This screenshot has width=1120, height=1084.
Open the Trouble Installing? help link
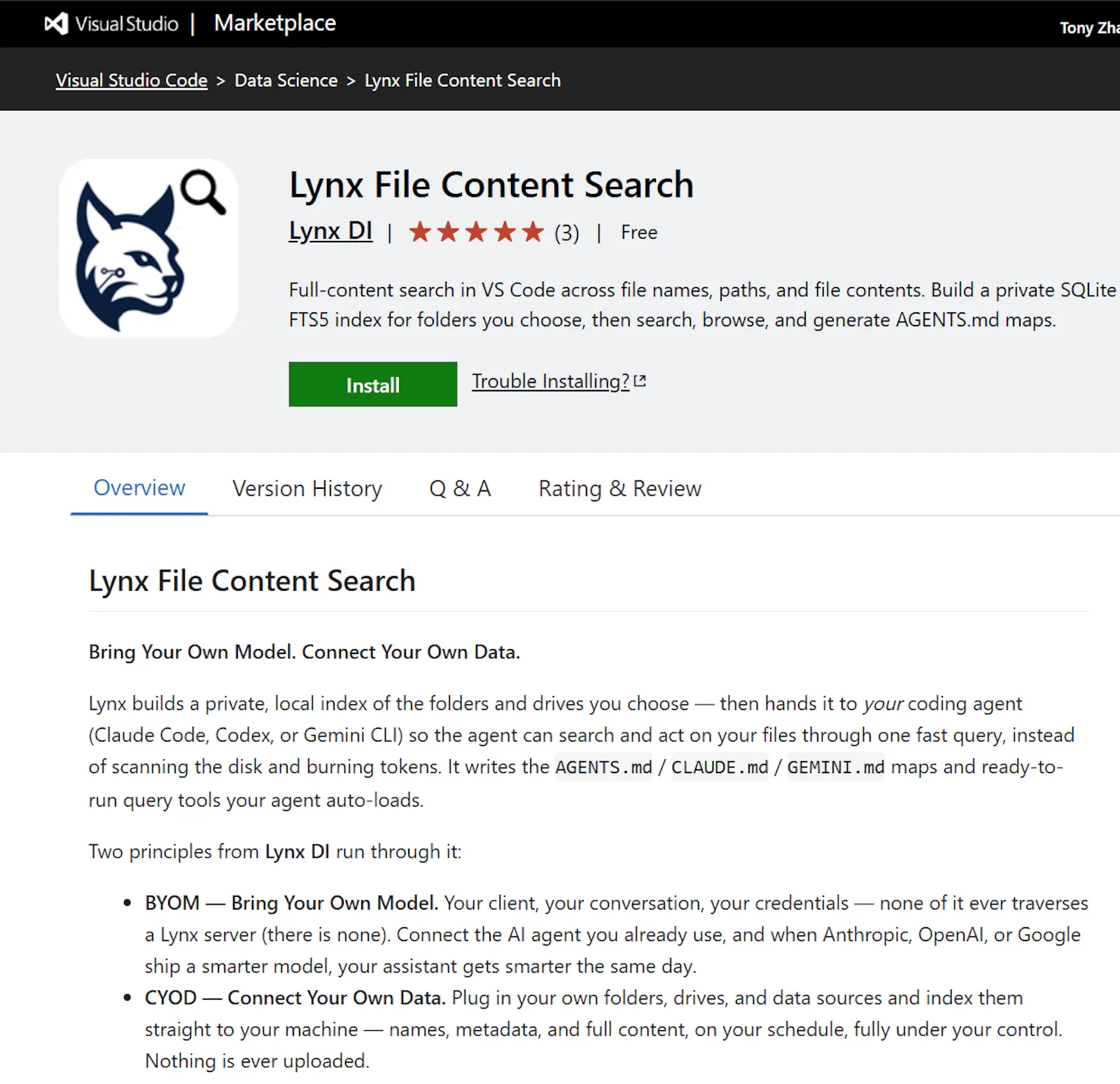point(550,381)
